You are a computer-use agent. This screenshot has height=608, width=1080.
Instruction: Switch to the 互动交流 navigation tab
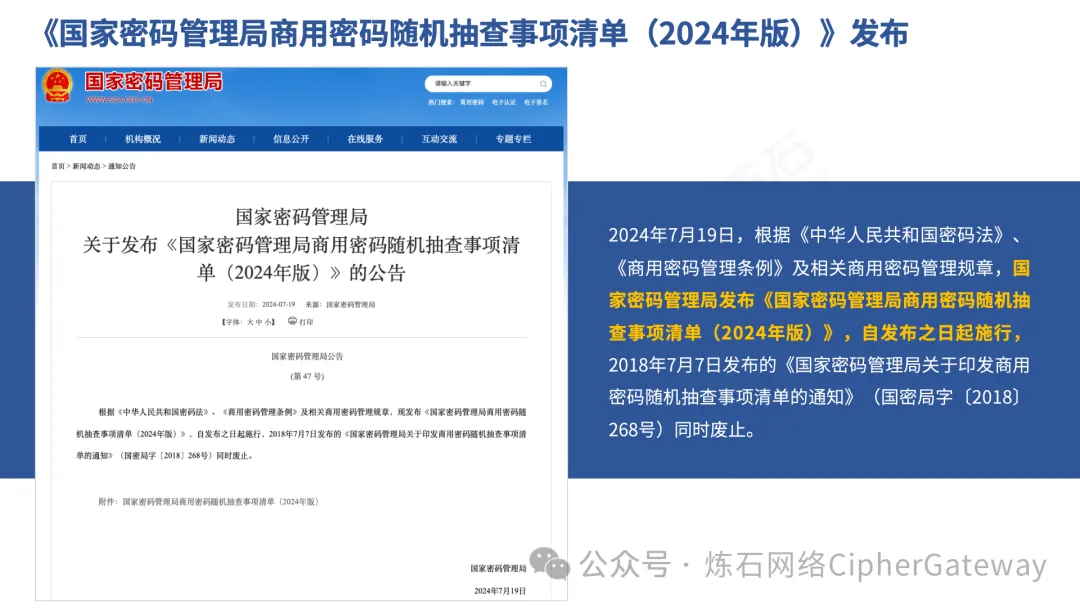tap(439, 139)
